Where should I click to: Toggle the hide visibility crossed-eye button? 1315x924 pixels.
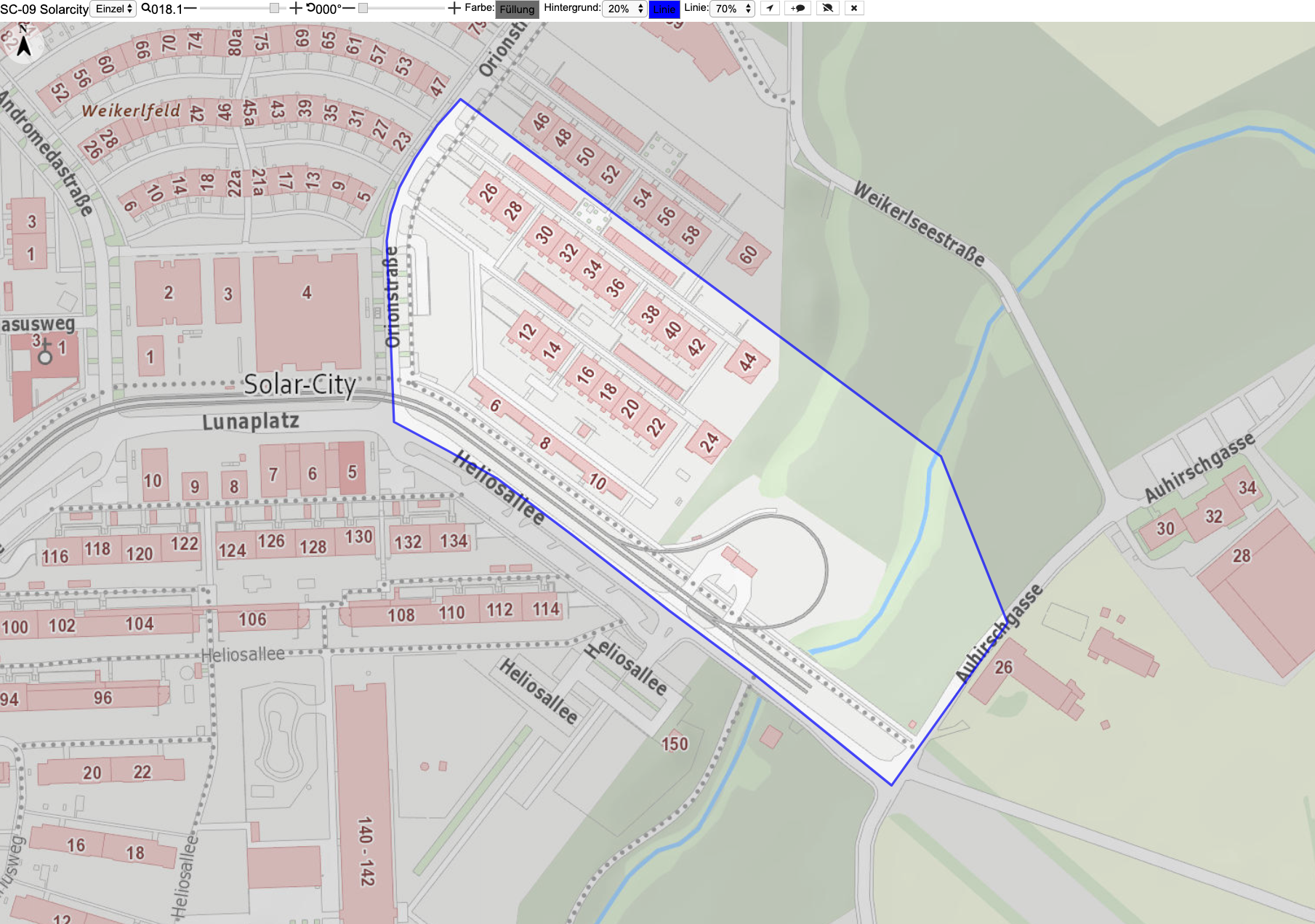click(x=827, y=9)
